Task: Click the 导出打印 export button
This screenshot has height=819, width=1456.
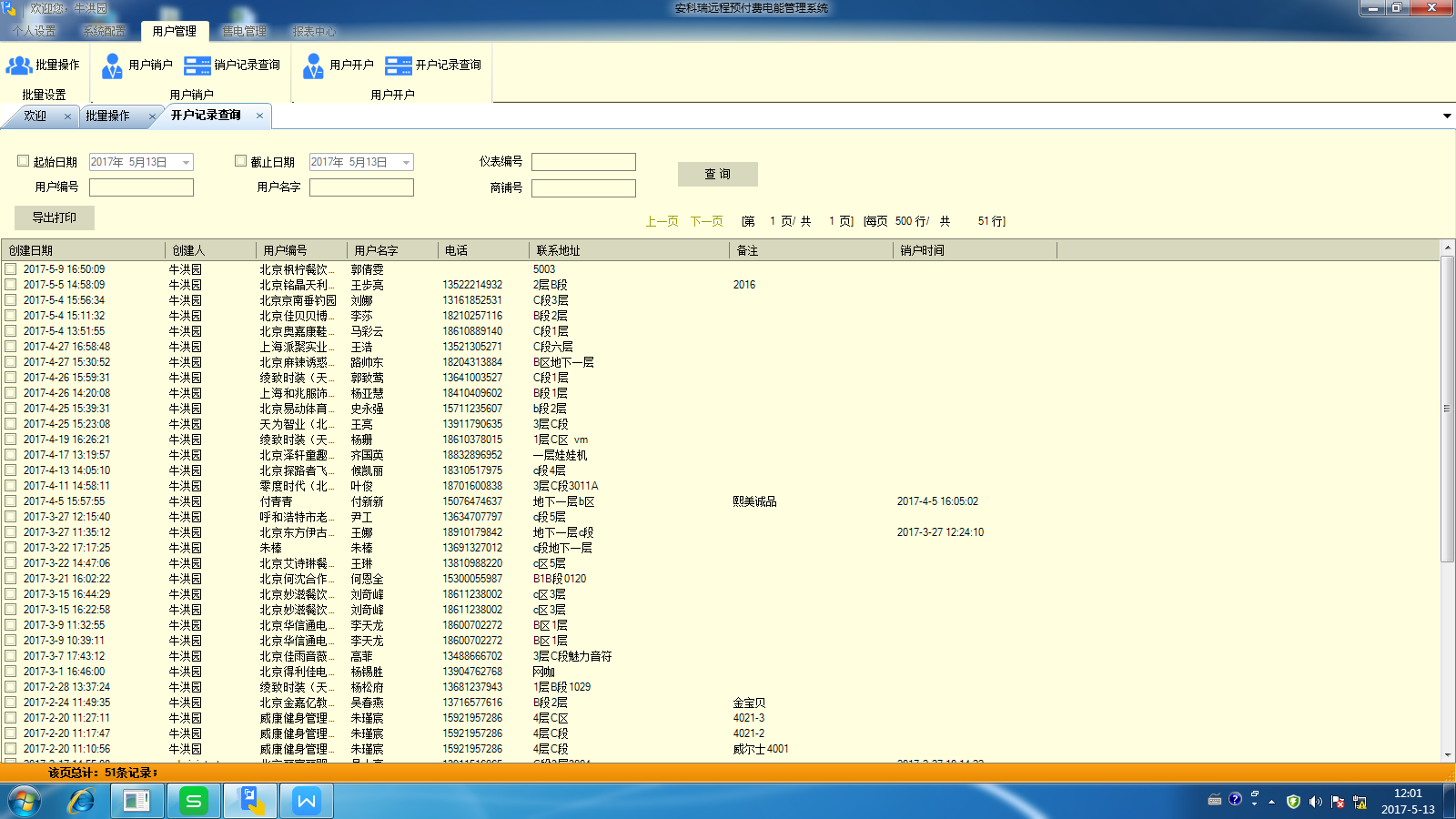Action: [55, 217]
